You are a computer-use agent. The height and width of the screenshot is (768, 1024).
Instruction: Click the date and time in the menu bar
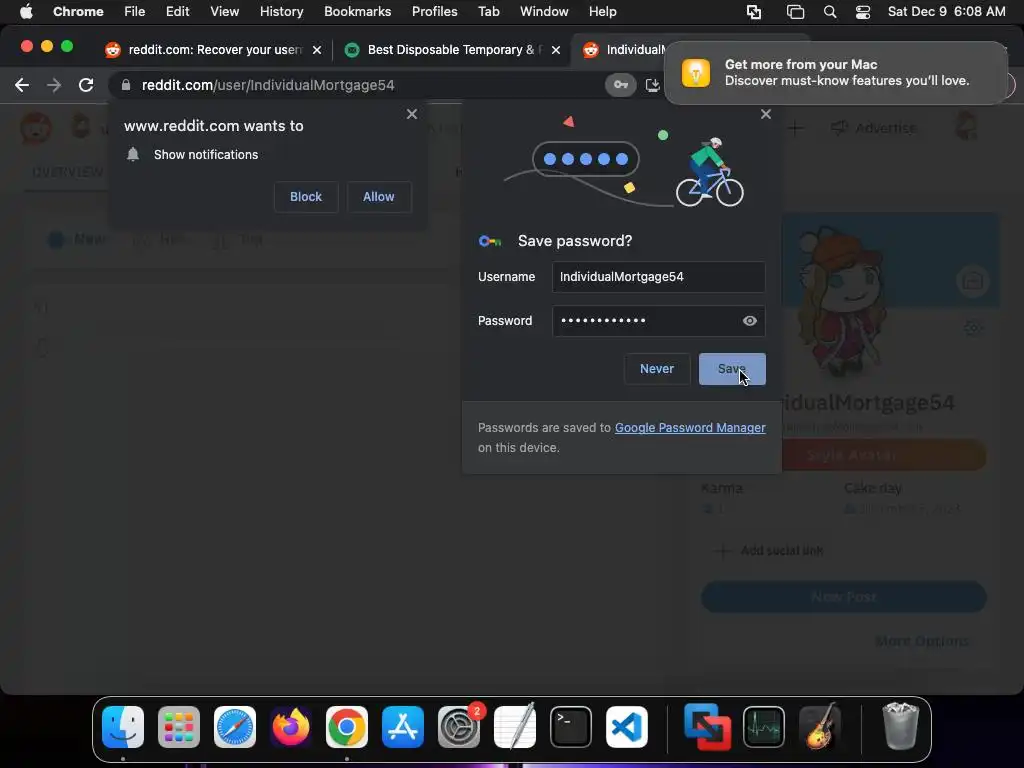946,12
